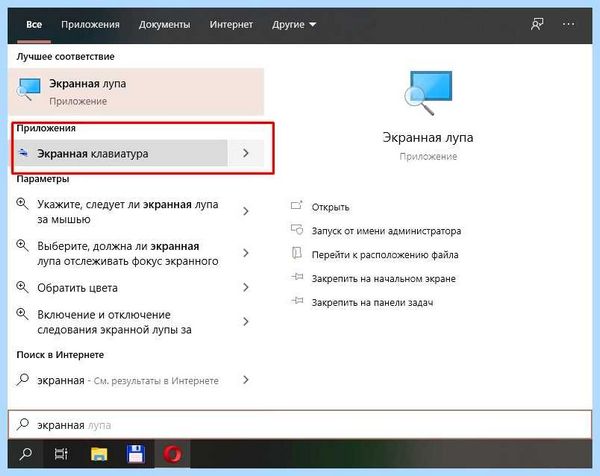This screenshot has height=476, width=600.
Task: Select the Экранная клавиатура app result
Action: point(119,153)
